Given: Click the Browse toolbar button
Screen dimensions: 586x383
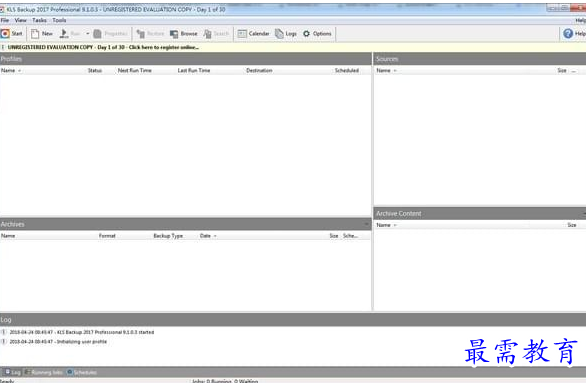Looking at the screenshot, I should click(183, 34).
